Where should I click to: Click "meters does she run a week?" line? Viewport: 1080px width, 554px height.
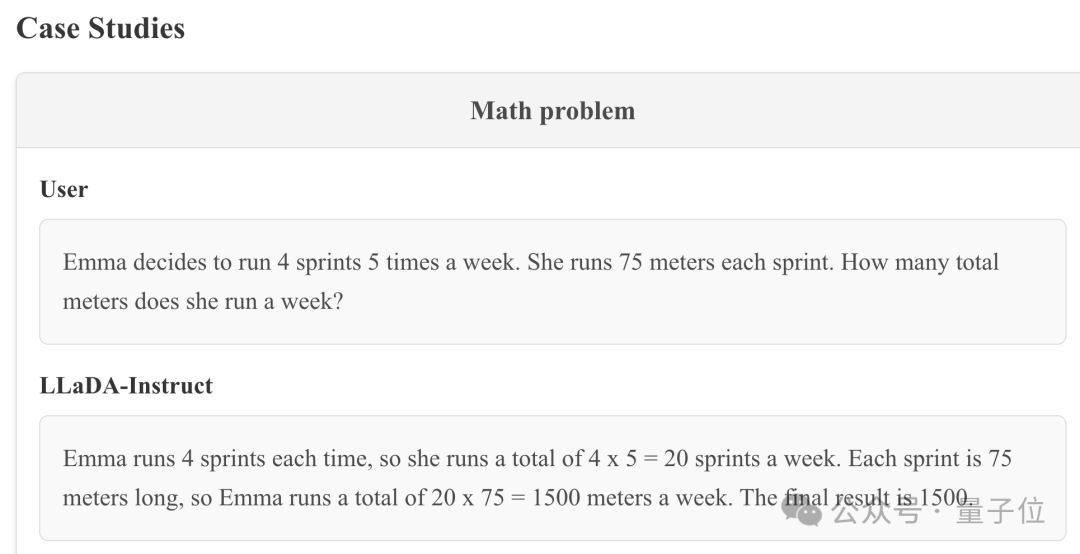[202, 301]
